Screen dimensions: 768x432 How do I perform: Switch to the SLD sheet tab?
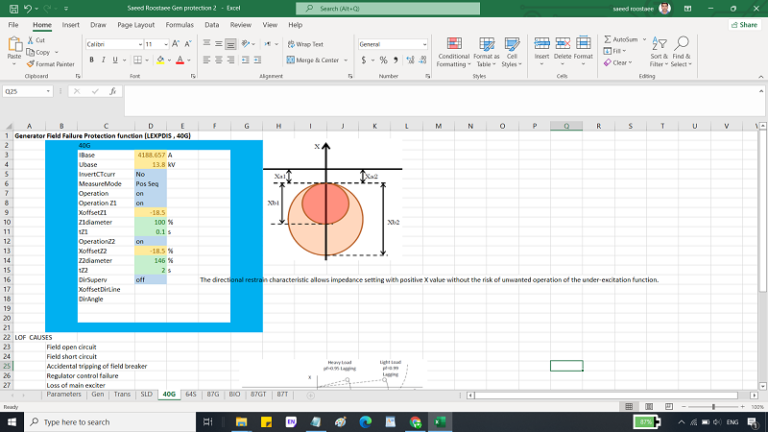[147, 395]
